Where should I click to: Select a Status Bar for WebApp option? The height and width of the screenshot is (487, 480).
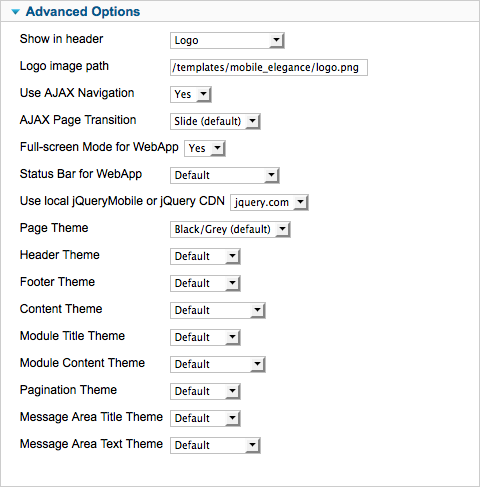click(225, 175)
